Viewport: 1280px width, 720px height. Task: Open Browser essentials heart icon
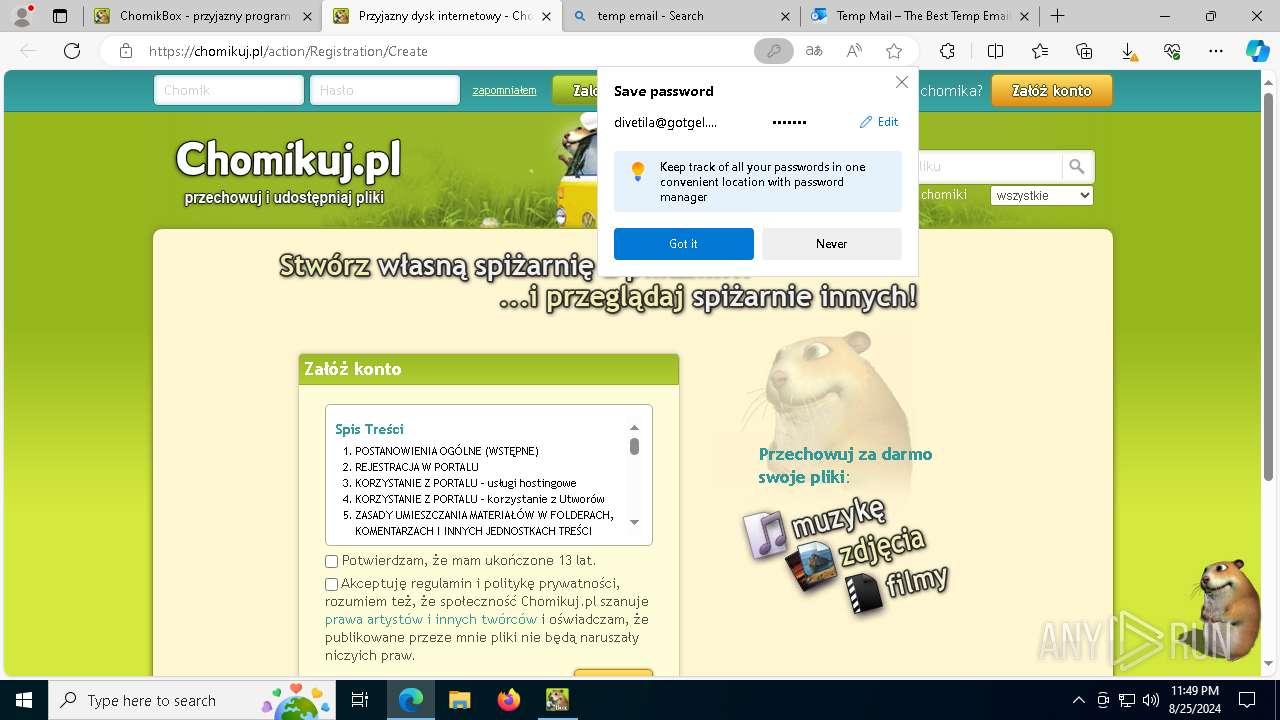1172,51
